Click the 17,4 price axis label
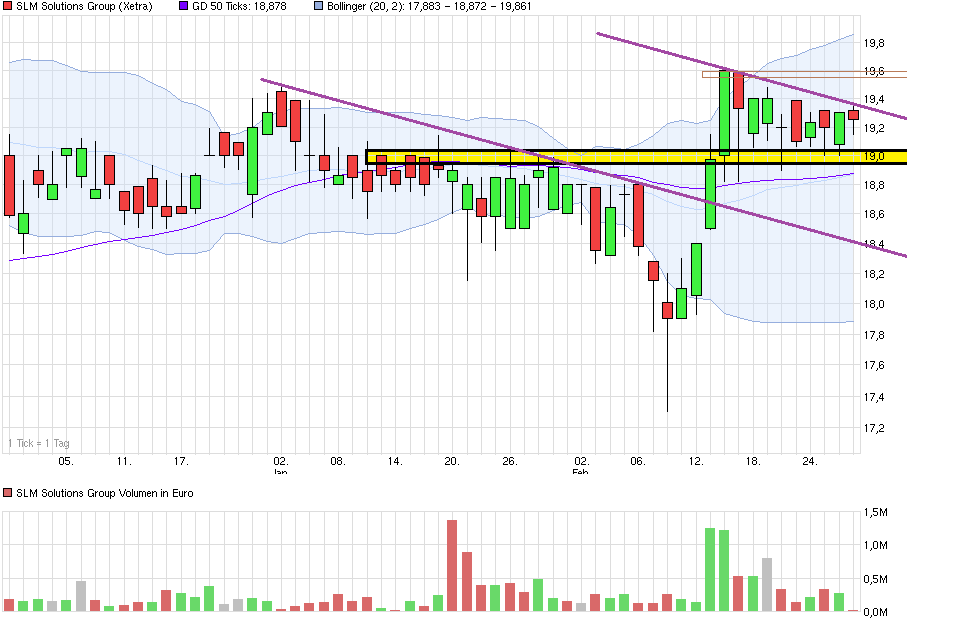Image resolution: width=977 pixels, height=638 pixels. point(874,397)
